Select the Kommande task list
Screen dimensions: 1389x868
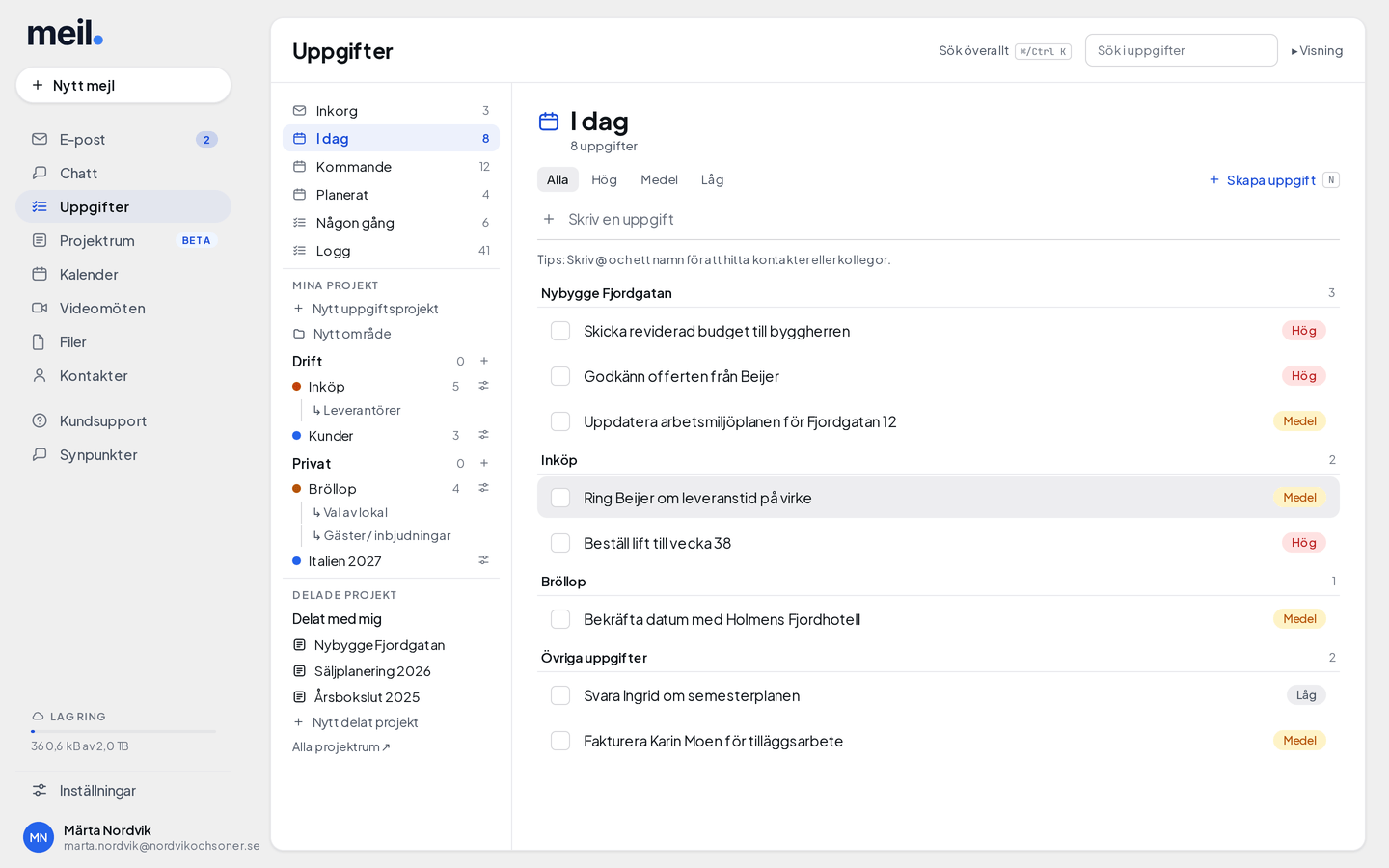391,166
